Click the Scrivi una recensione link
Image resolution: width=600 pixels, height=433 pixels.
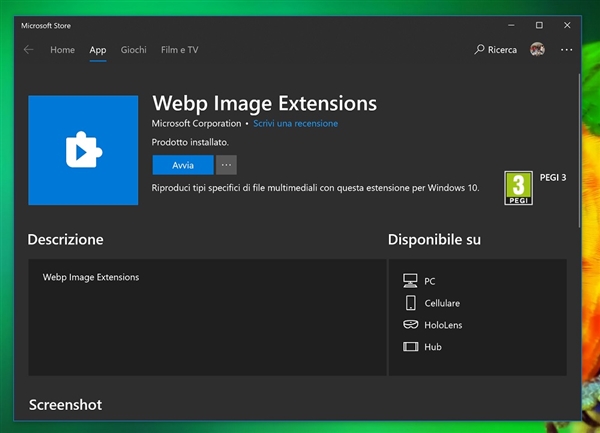coord(295,124)
